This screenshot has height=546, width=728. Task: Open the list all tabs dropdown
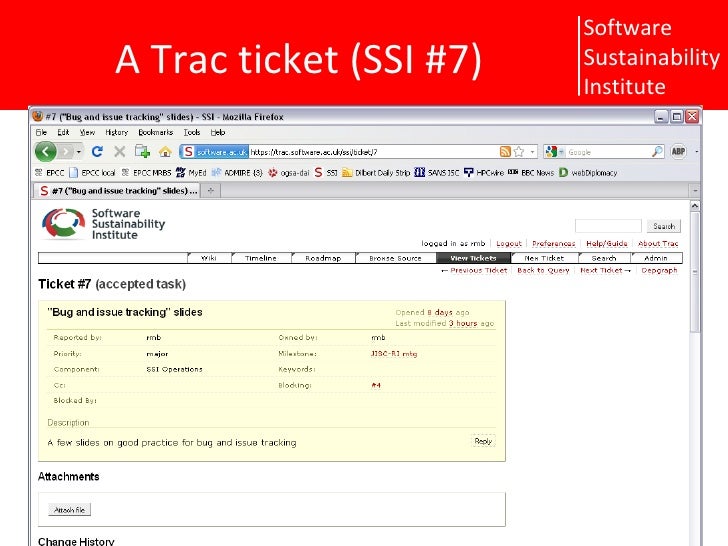point(695,191)
